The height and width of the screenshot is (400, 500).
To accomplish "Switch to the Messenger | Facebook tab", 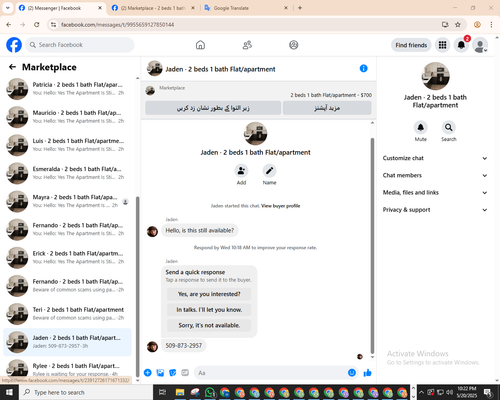I will click(60, 8).
